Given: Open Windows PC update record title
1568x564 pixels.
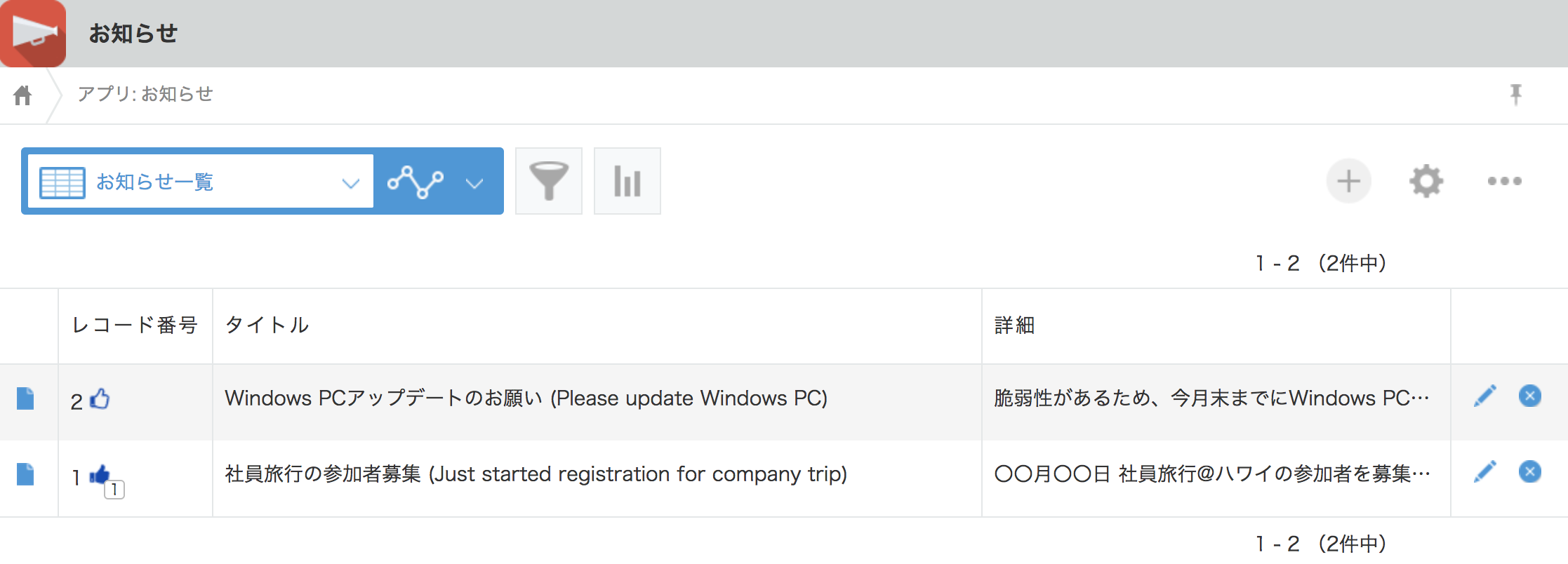Looking at the screenshot, I should click(526, 398).
